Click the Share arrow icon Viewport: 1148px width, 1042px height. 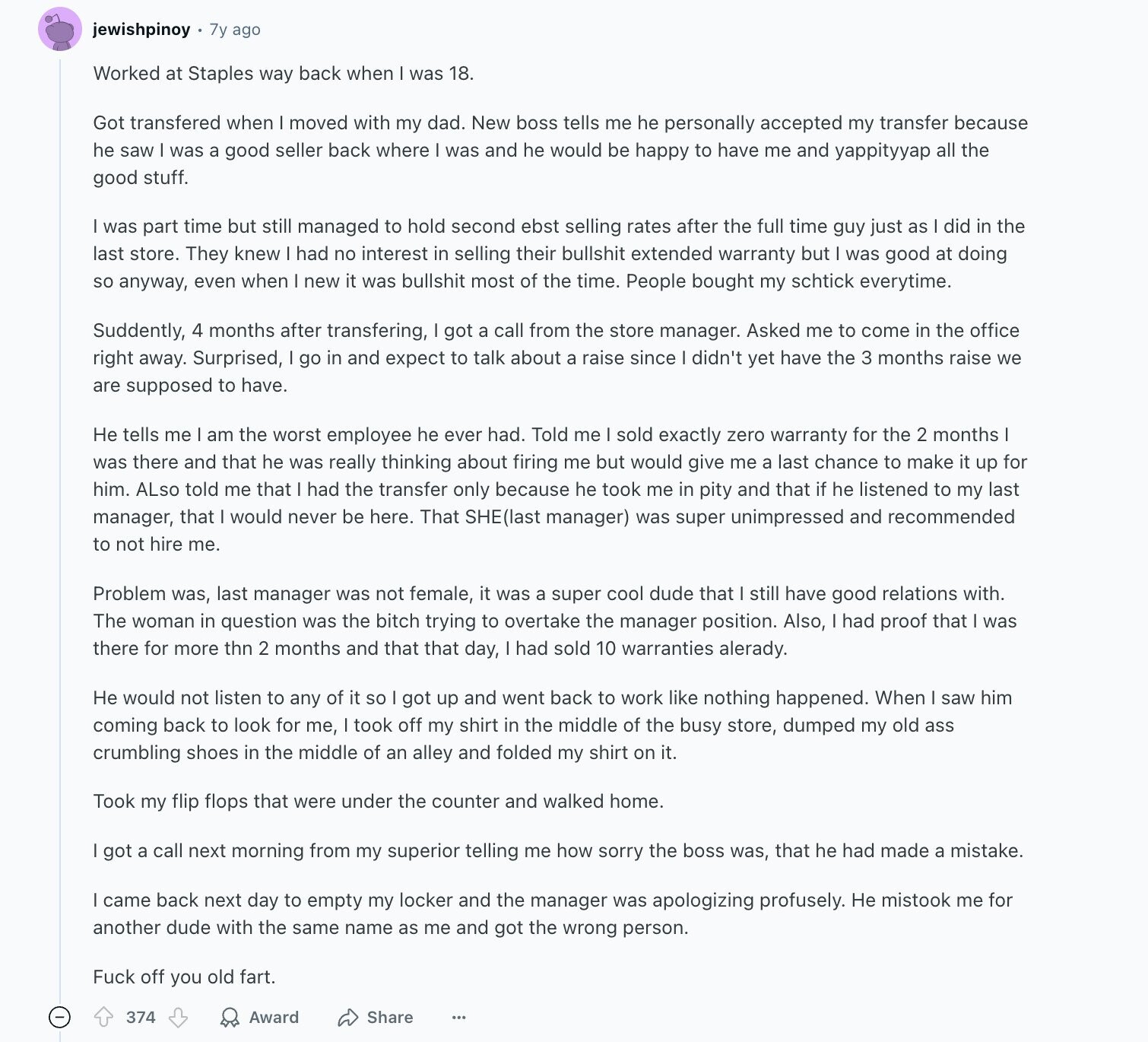click(x=347, y=1017)
